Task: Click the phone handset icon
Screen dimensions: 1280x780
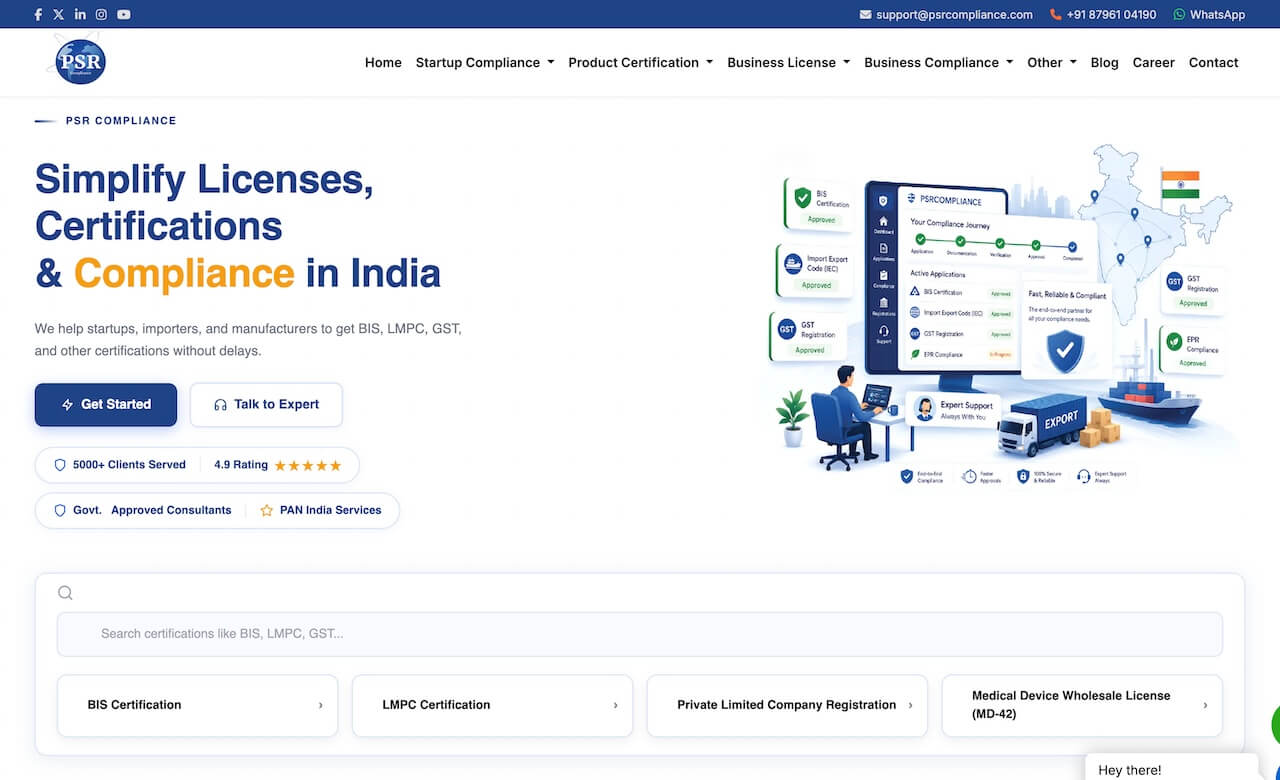Action: [1056, 15]
